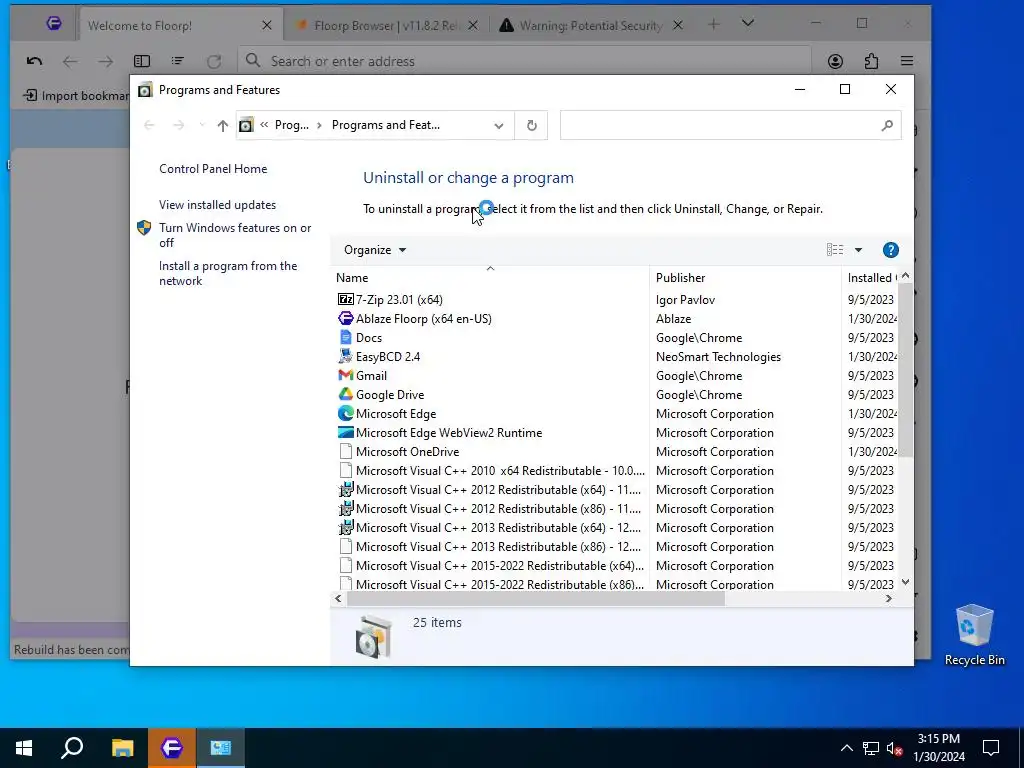Open the taskbar search icon
This screenshot has width=1024, height=768.
pyautogui.click(x=72, y=748)
